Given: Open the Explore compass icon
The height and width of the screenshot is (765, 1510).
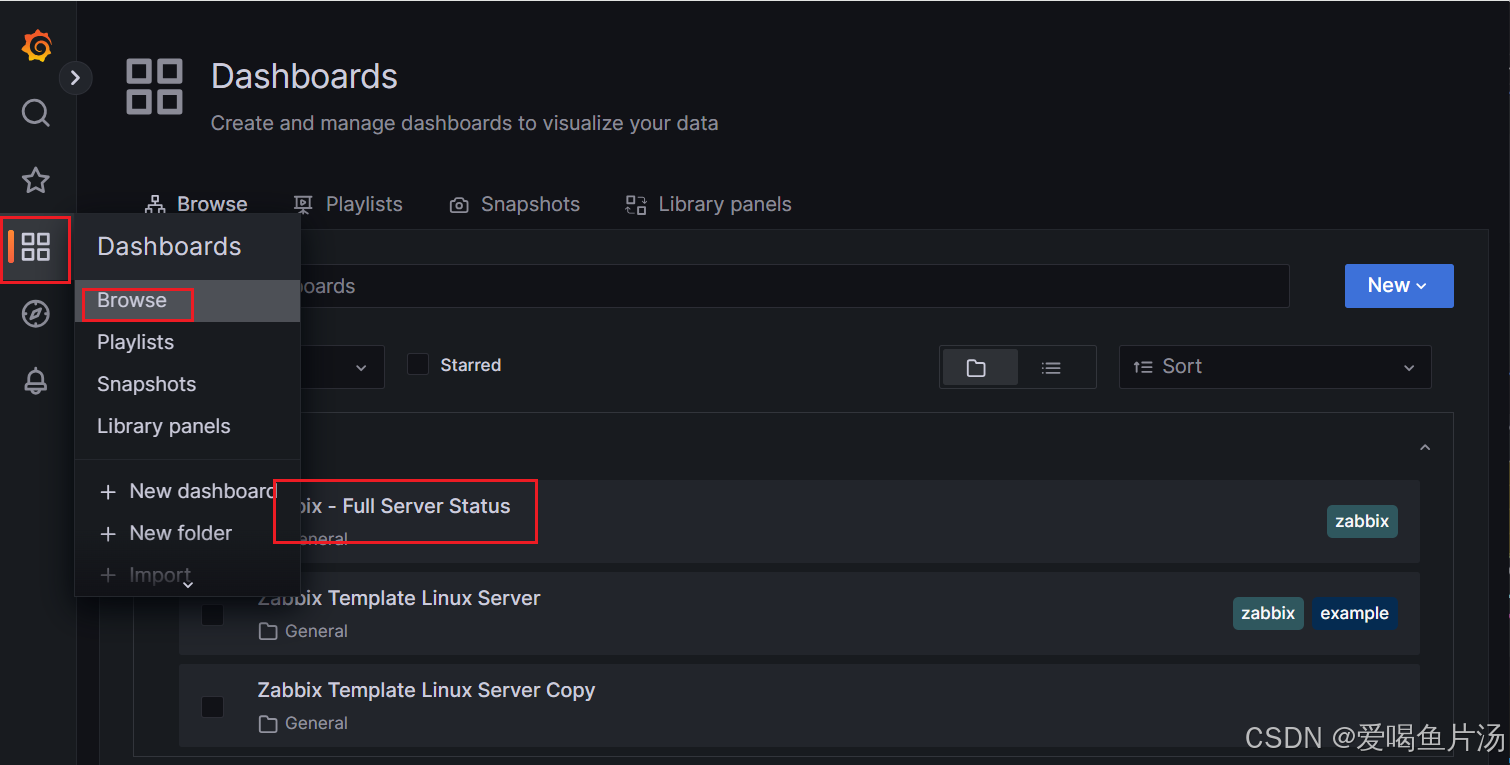Looking at the screenshot, I should (x=36, y=314).
